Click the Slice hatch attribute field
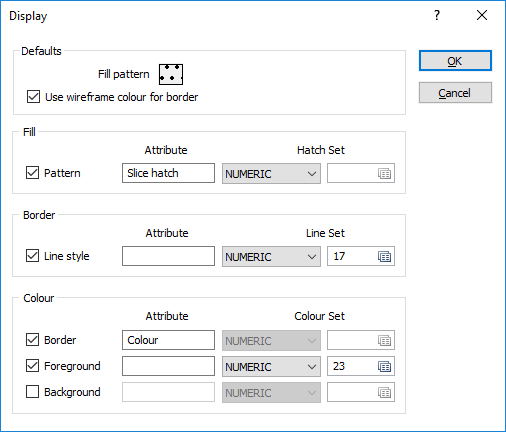The height and width of the screenshot is (432, 506). (168, 173)
